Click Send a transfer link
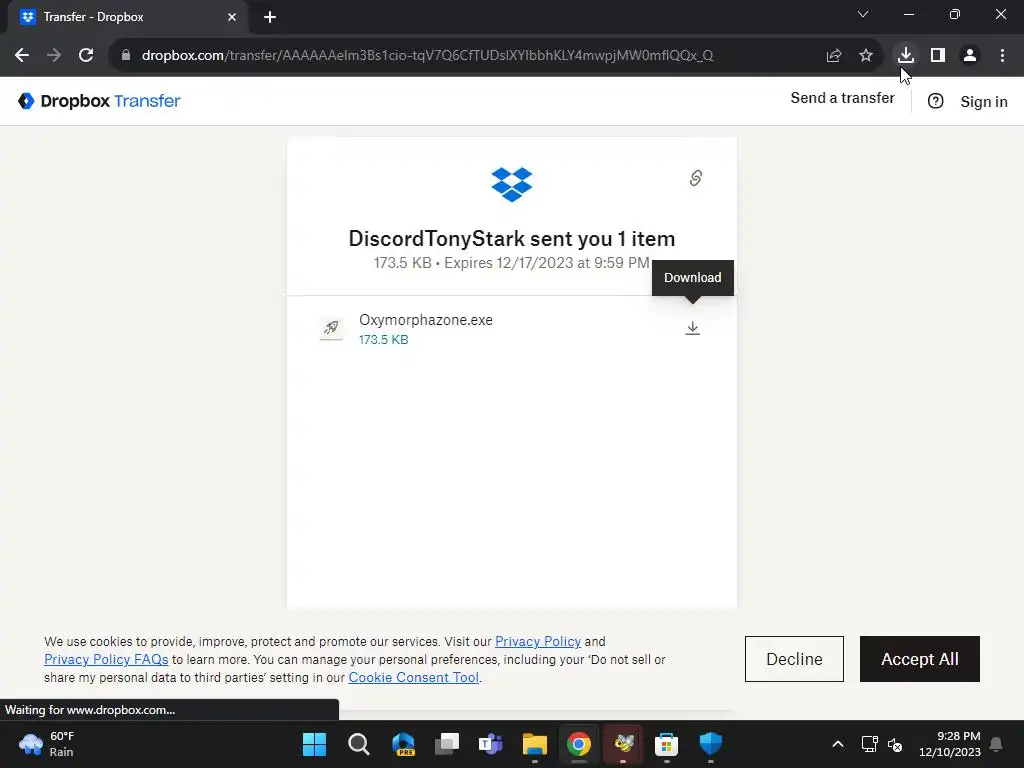Viewport: 1024px width, 768px height. point(842,98)
